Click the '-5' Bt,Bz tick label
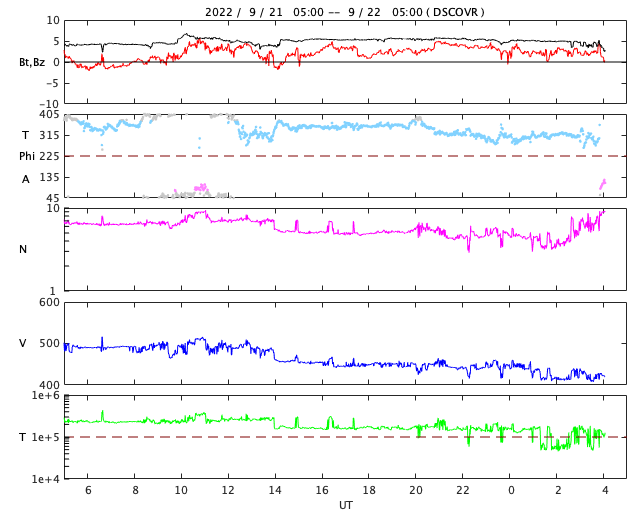The height and width of the screenshot is (512, 640). (53, 83)
